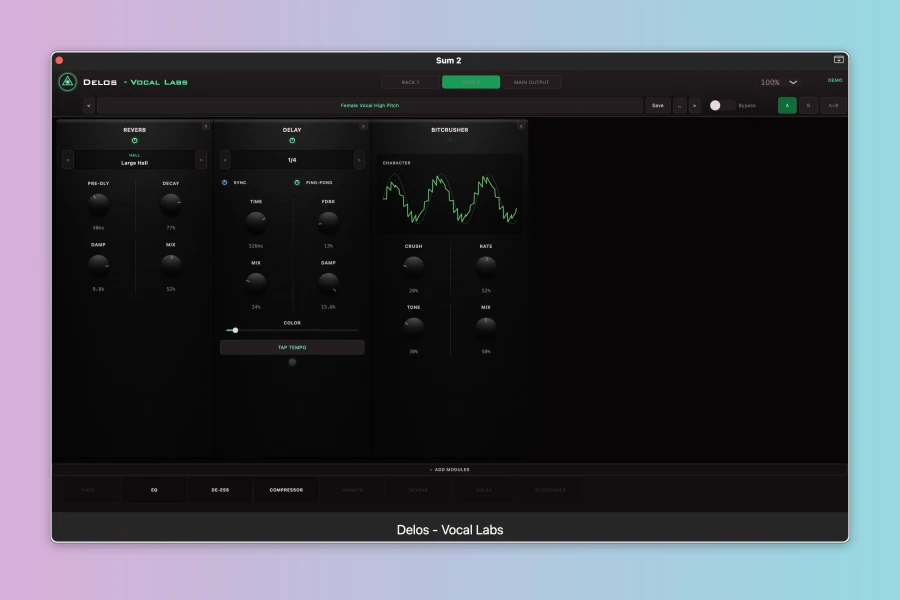Viewport: 900px width, 600px height.
Task: Click the Delay COLOR slider handle
Action: click(x=235, y=330)
